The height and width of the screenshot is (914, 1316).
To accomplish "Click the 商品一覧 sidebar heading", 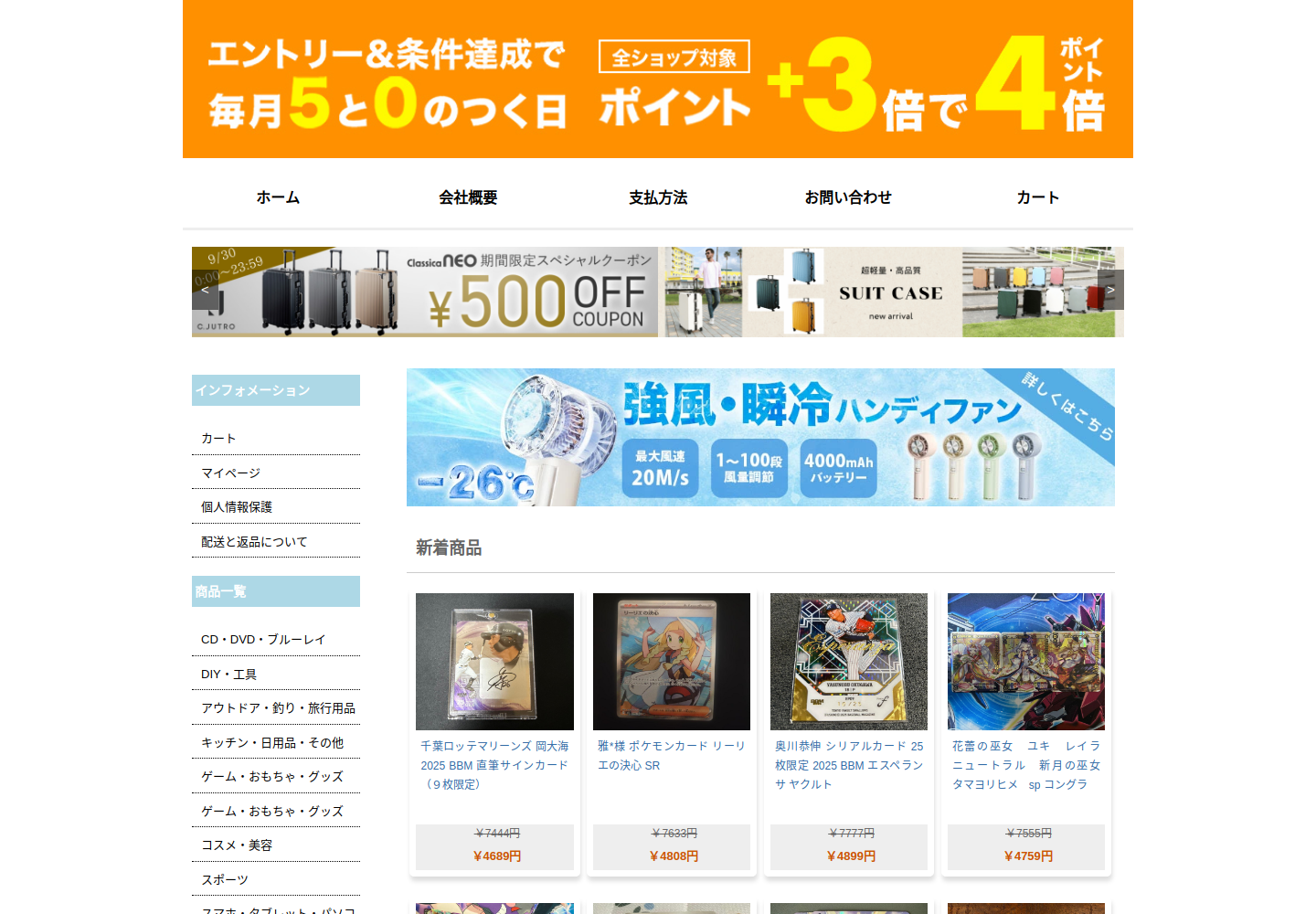I will (276, 591).
